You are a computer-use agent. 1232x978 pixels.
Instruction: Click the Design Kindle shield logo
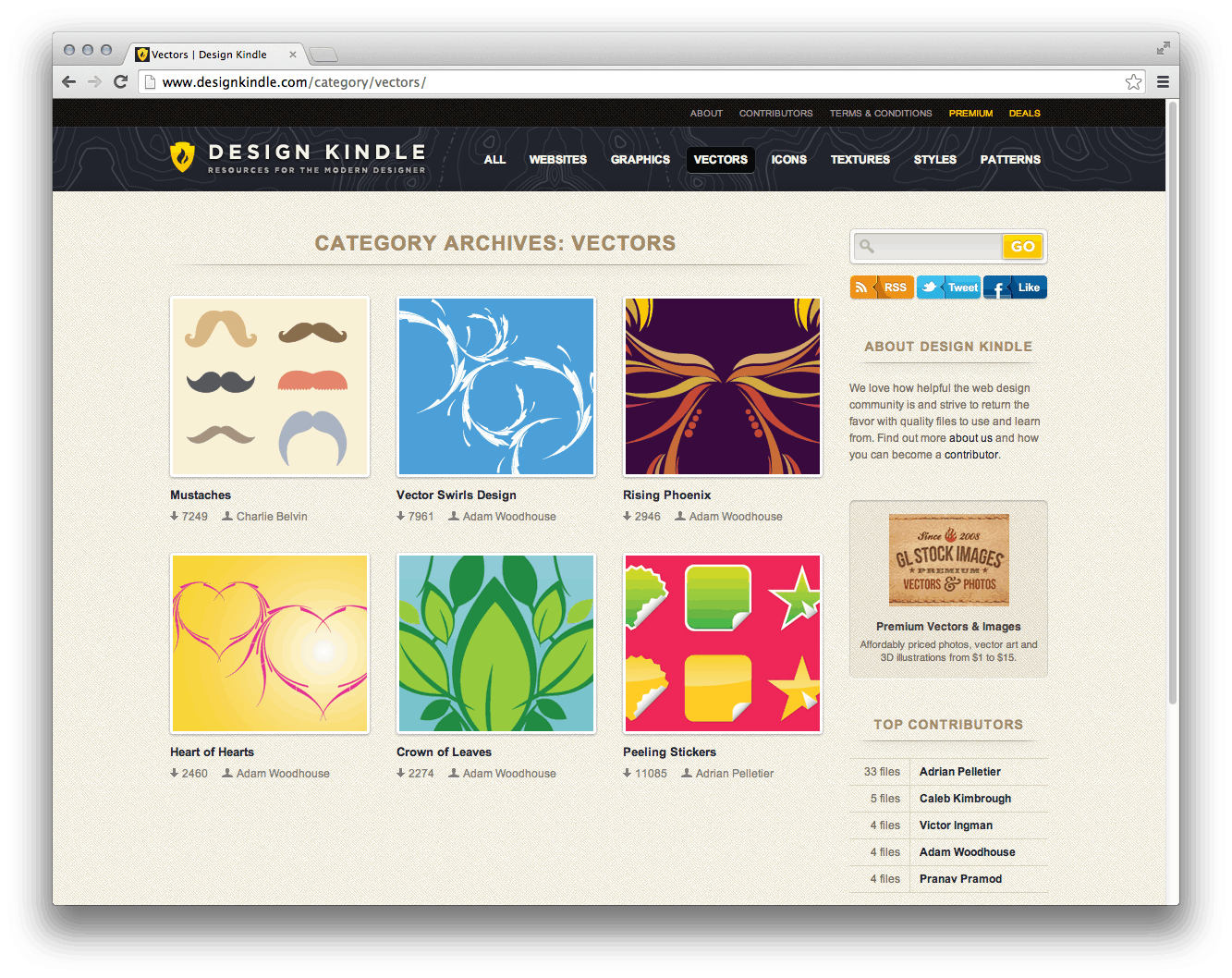pos(182,157)
